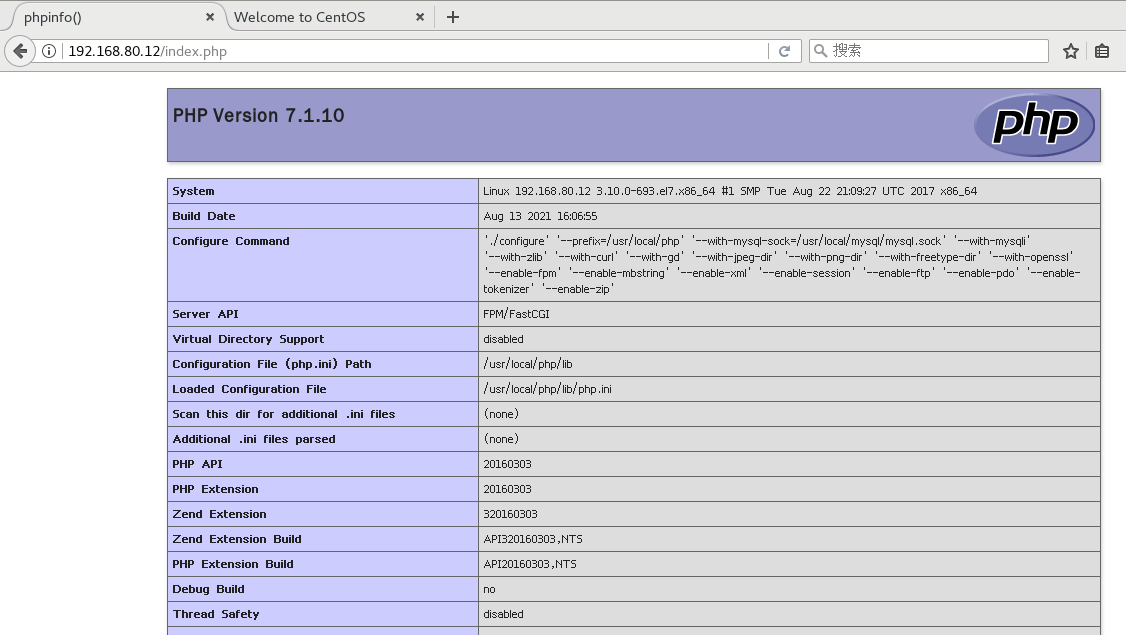Select the Thread Safety disabled value

(x=503, y=614)
